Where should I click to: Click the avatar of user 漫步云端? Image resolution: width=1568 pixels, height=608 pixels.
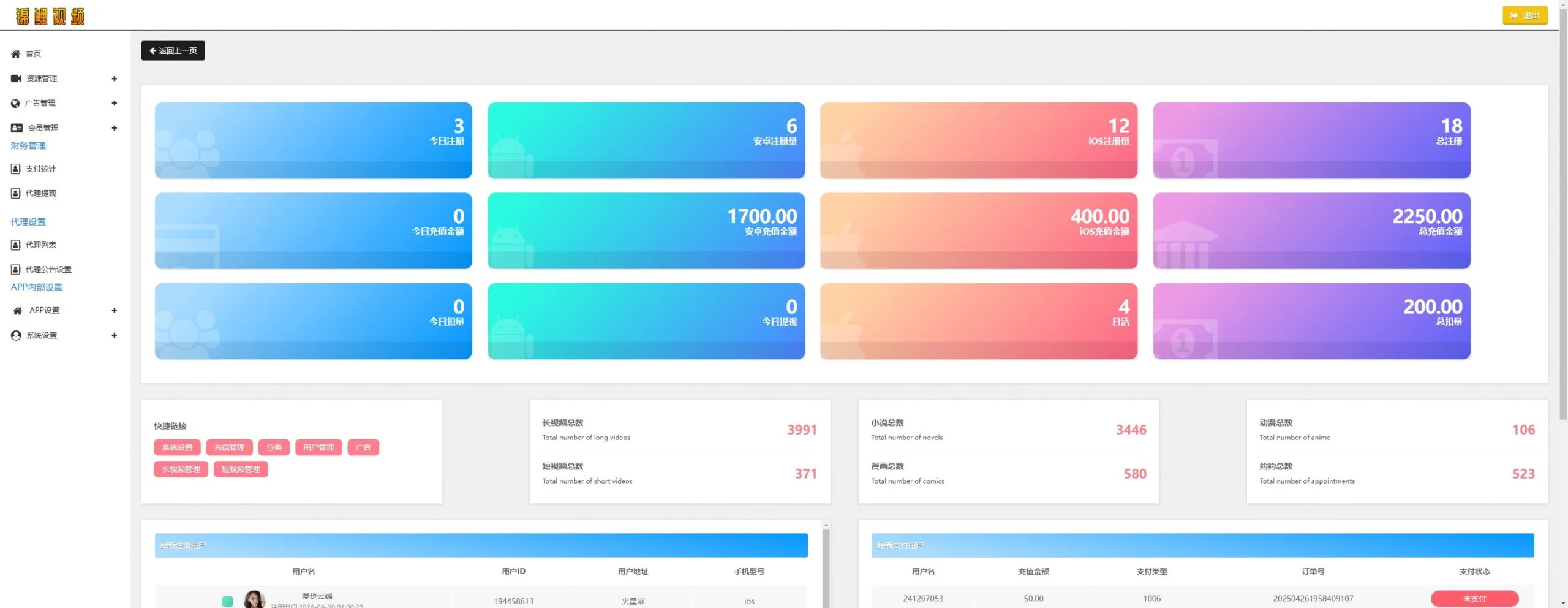click(254, 599)
